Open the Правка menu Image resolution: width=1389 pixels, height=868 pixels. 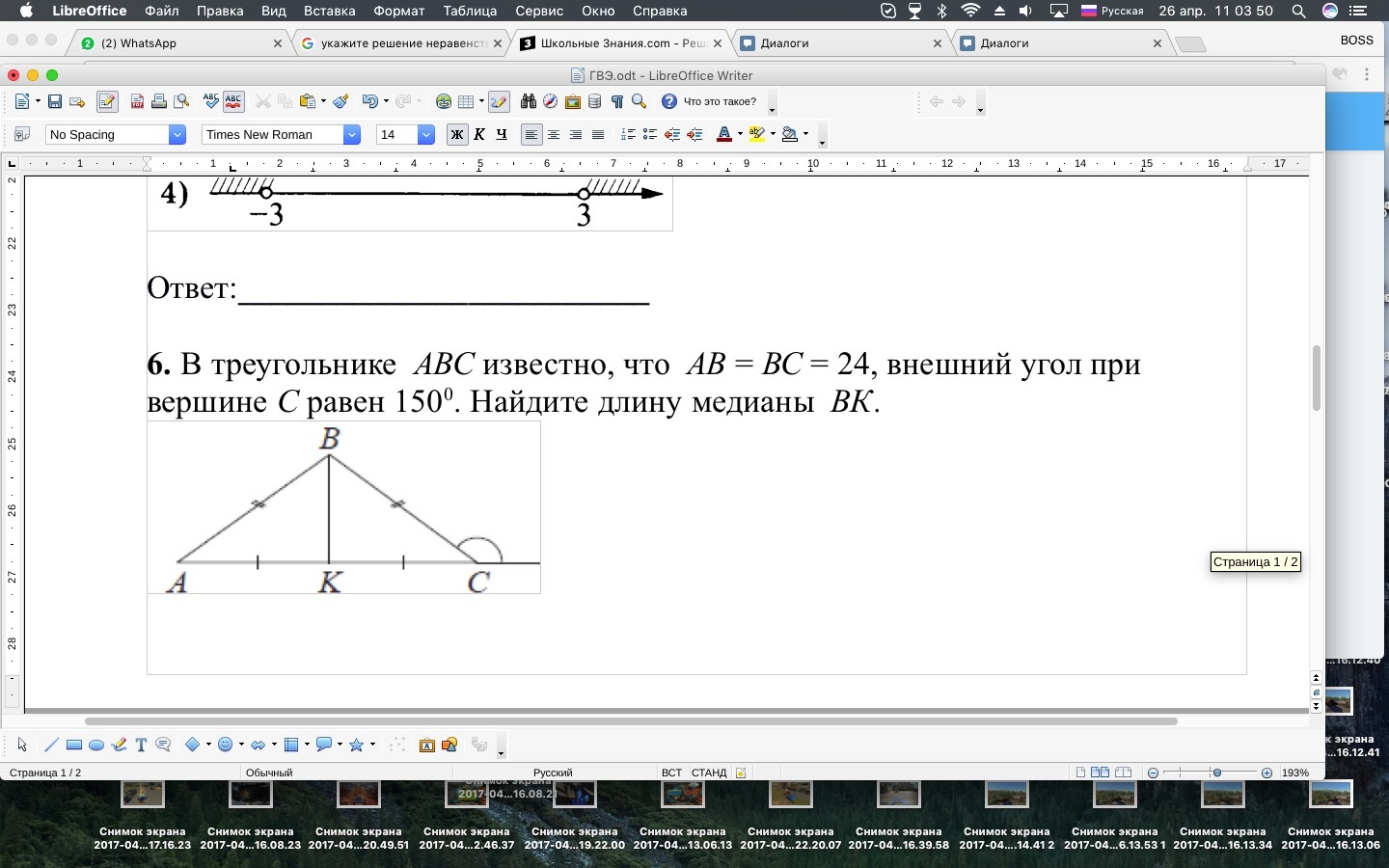point(220,11)
